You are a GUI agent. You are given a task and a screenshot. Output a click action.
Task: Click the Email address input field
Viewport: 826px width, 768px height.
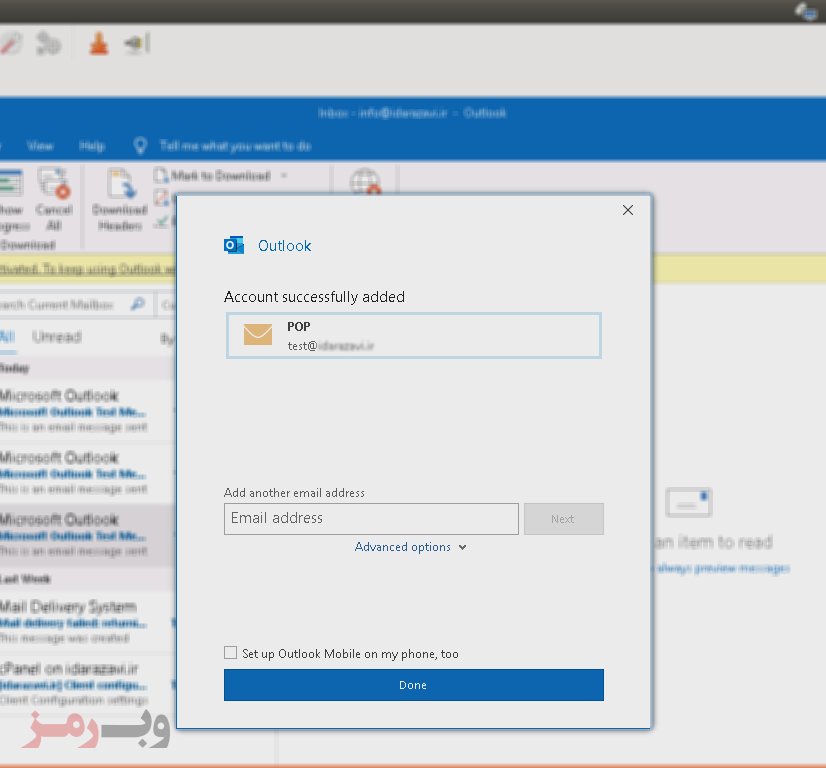[371, 518]
